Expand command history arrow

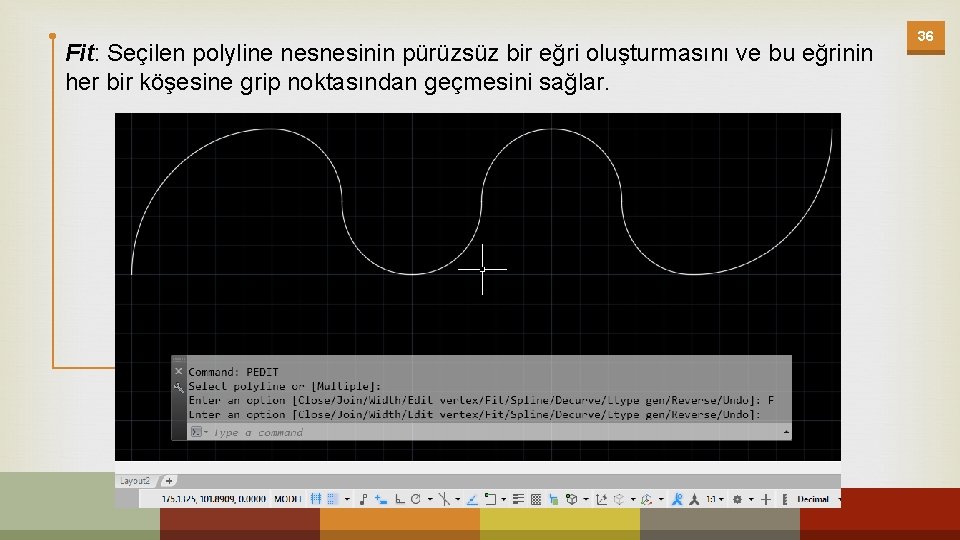(786, 432)
